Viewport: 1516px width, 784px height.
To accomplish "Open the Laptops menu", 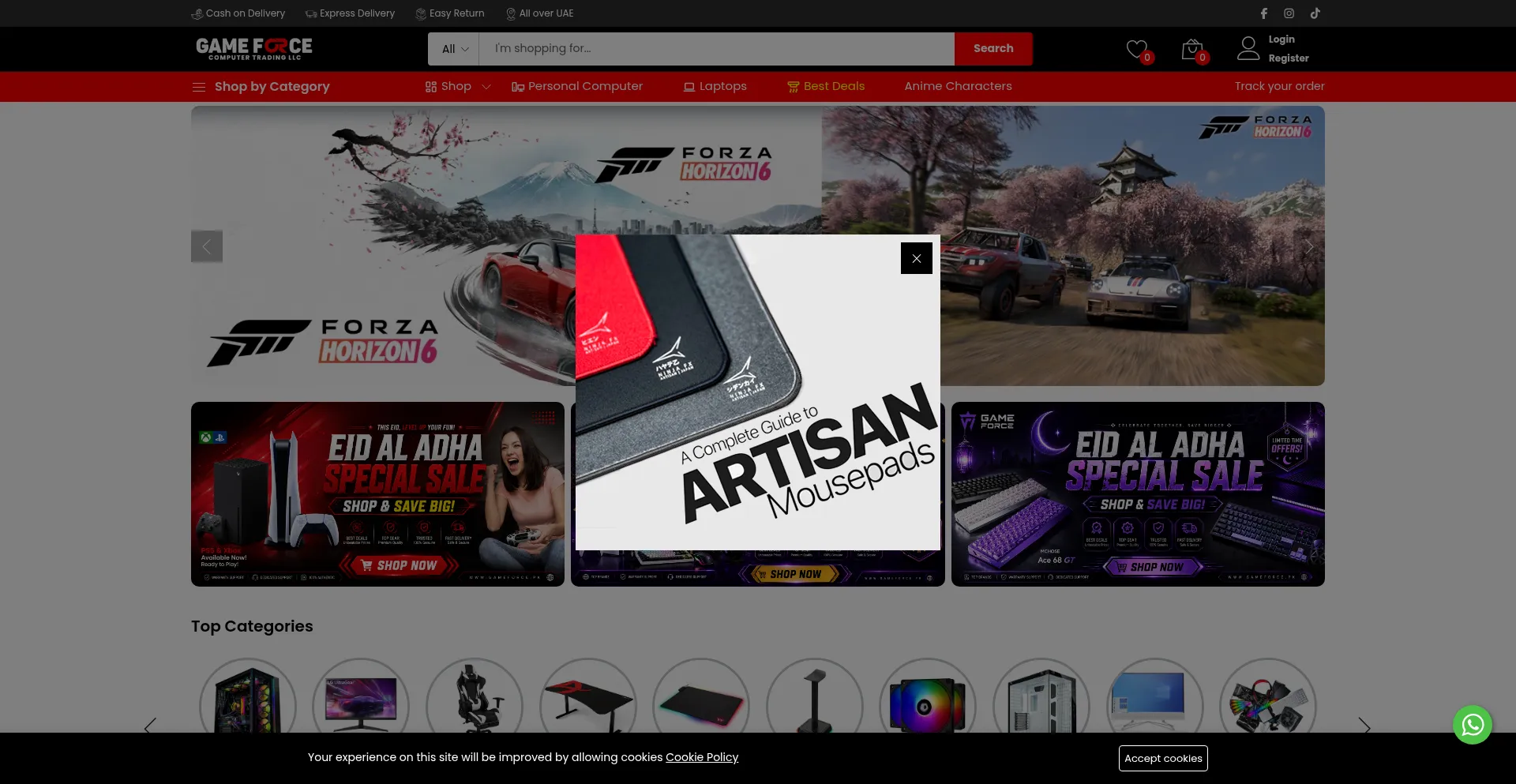I will (715, 87).
